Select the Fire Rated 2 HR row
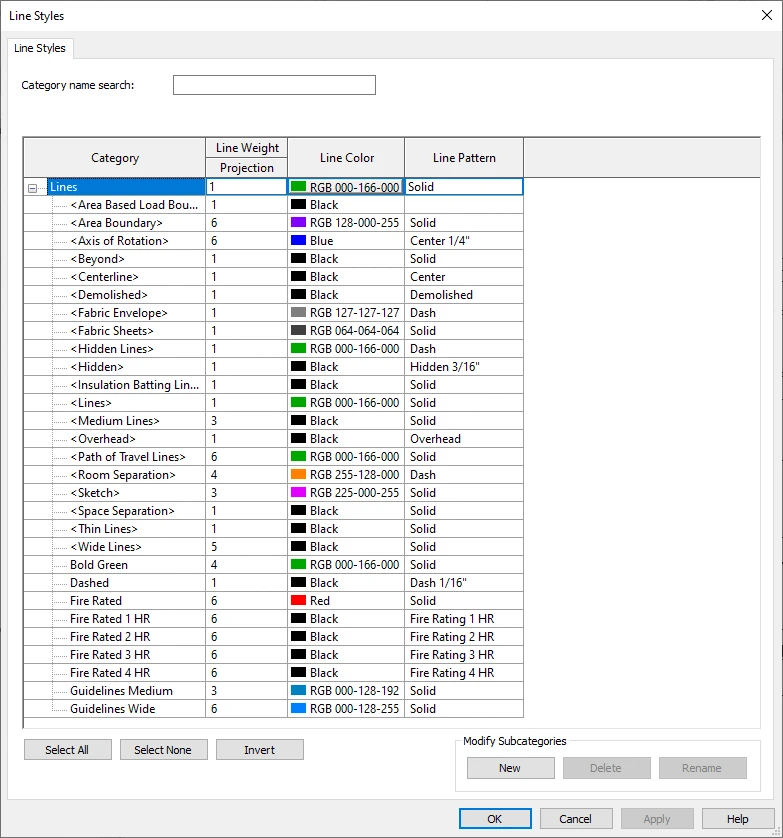The image size is (783, 838). point(110,637)
